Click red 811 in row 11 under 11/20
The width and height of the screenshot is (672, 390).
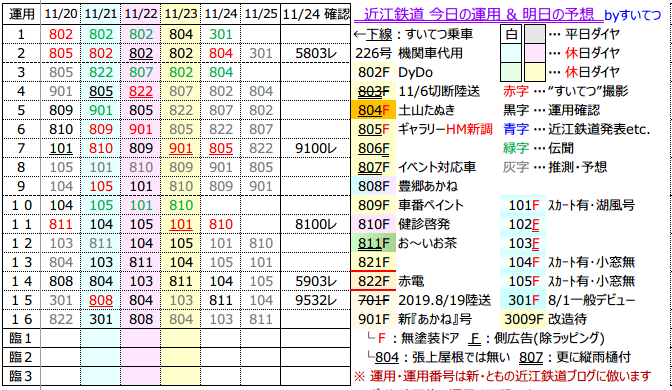pos(60,224)
